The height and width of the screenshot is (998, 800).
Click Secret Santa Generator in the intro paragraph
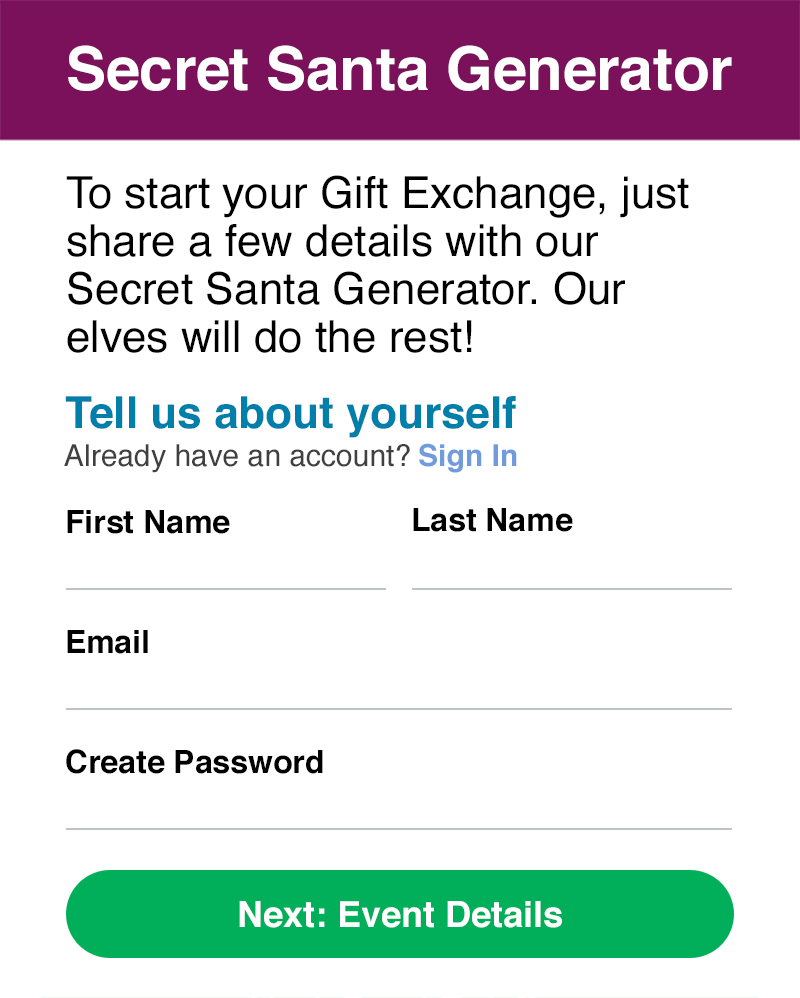click(303, 290)
